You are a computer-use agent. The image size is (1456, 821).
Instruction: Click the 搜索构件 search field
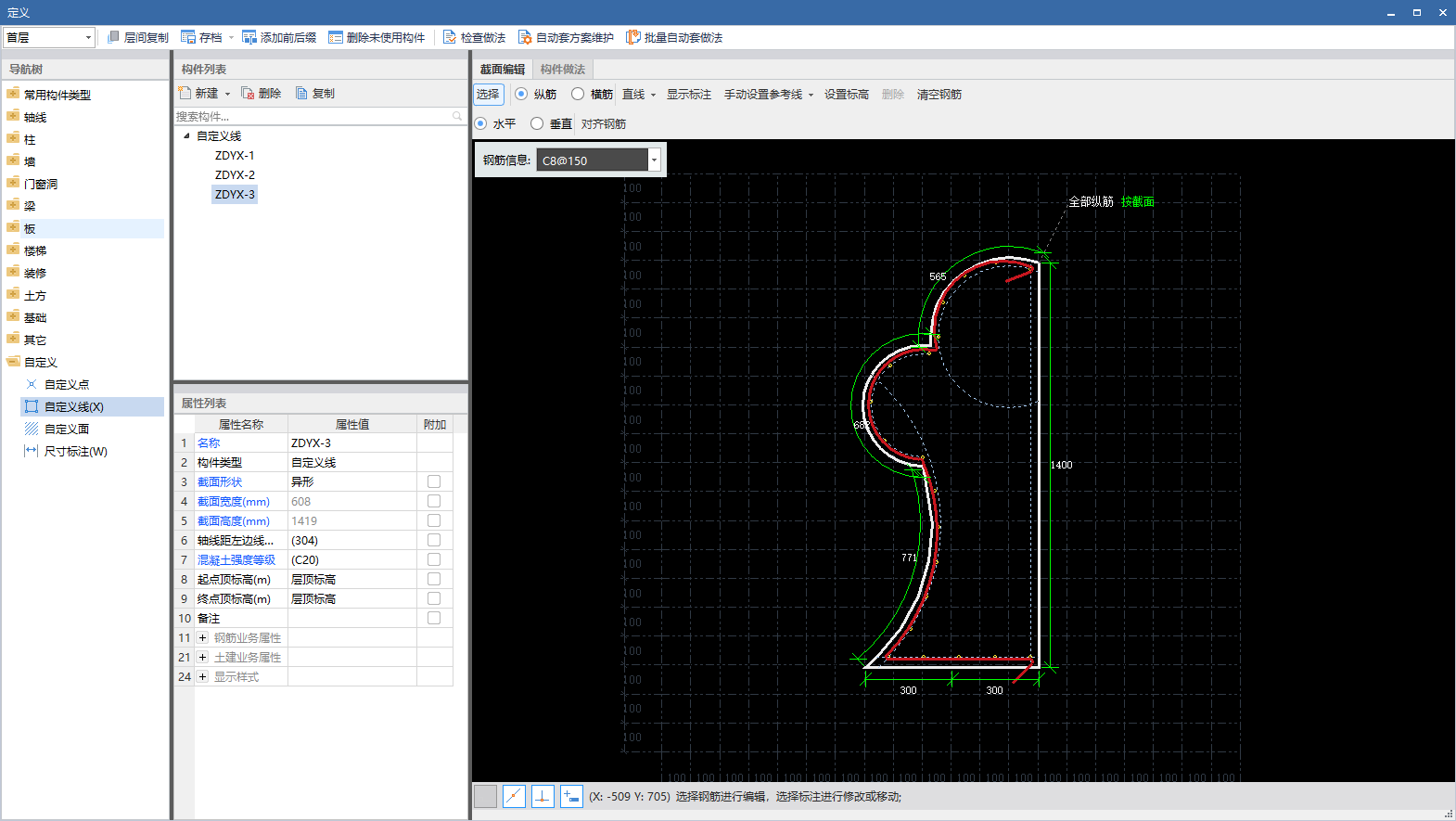tap(320, 116)
